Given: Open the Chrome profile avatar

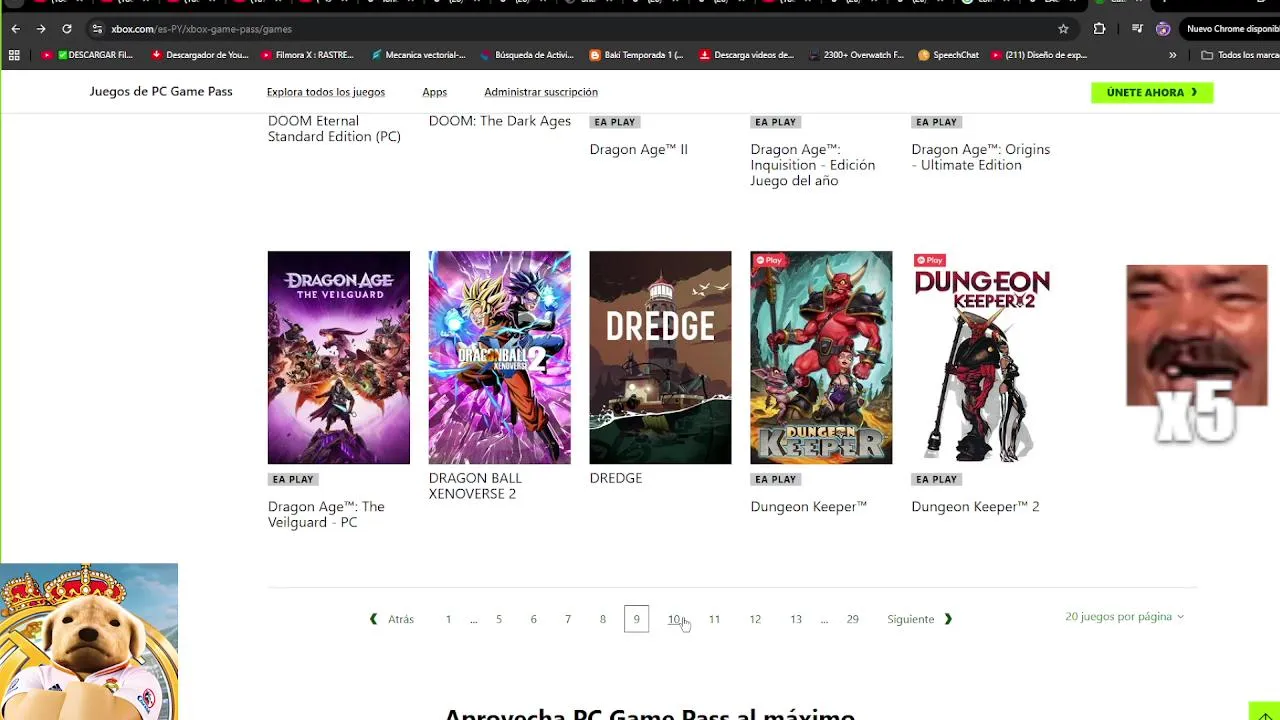Looking at the screenshot, I should tap(1163, 29).
